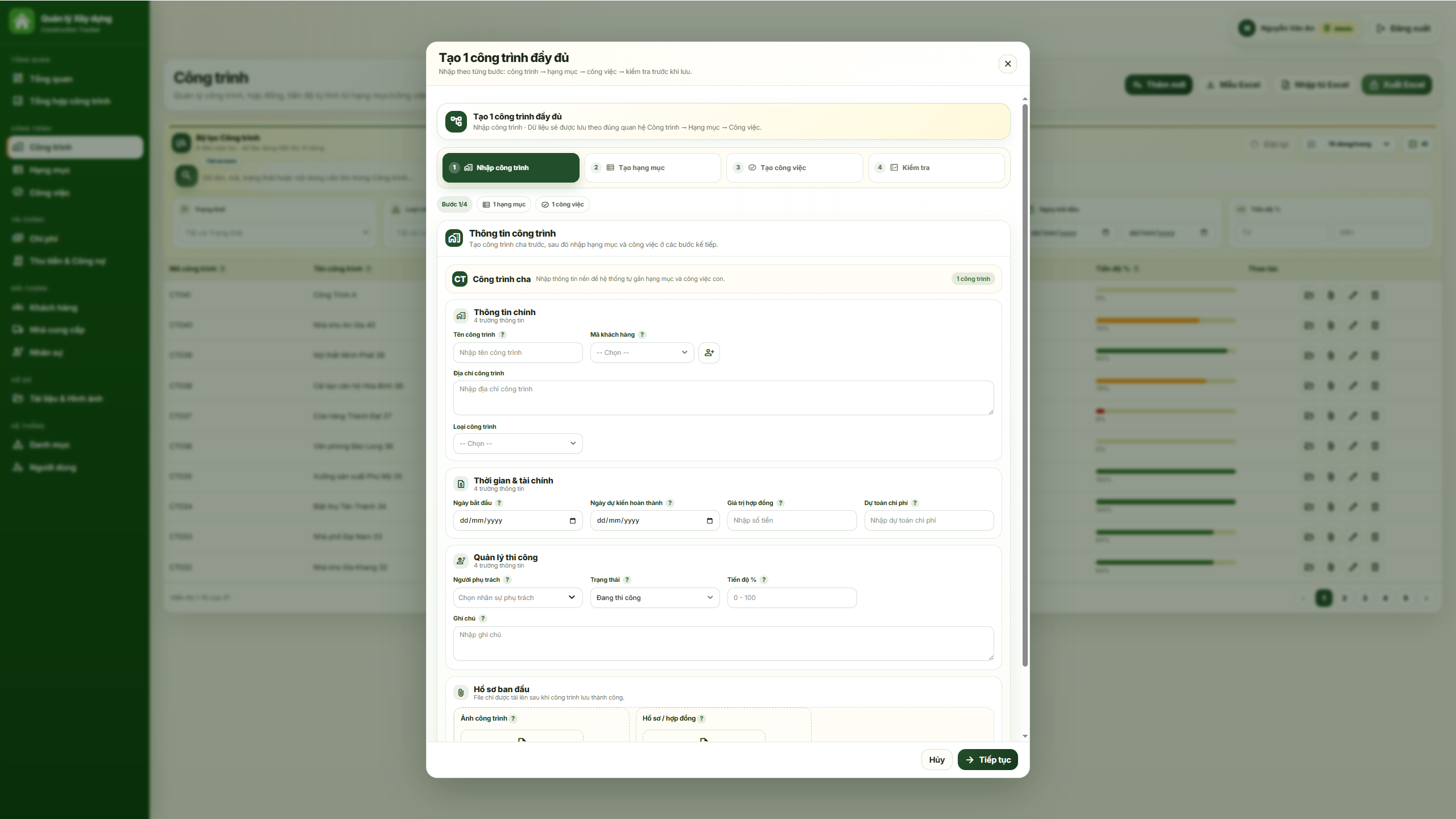Show help for Ảnh công trình upload
This screenshot has height=819, width=1456.
[x=513, y=718]
